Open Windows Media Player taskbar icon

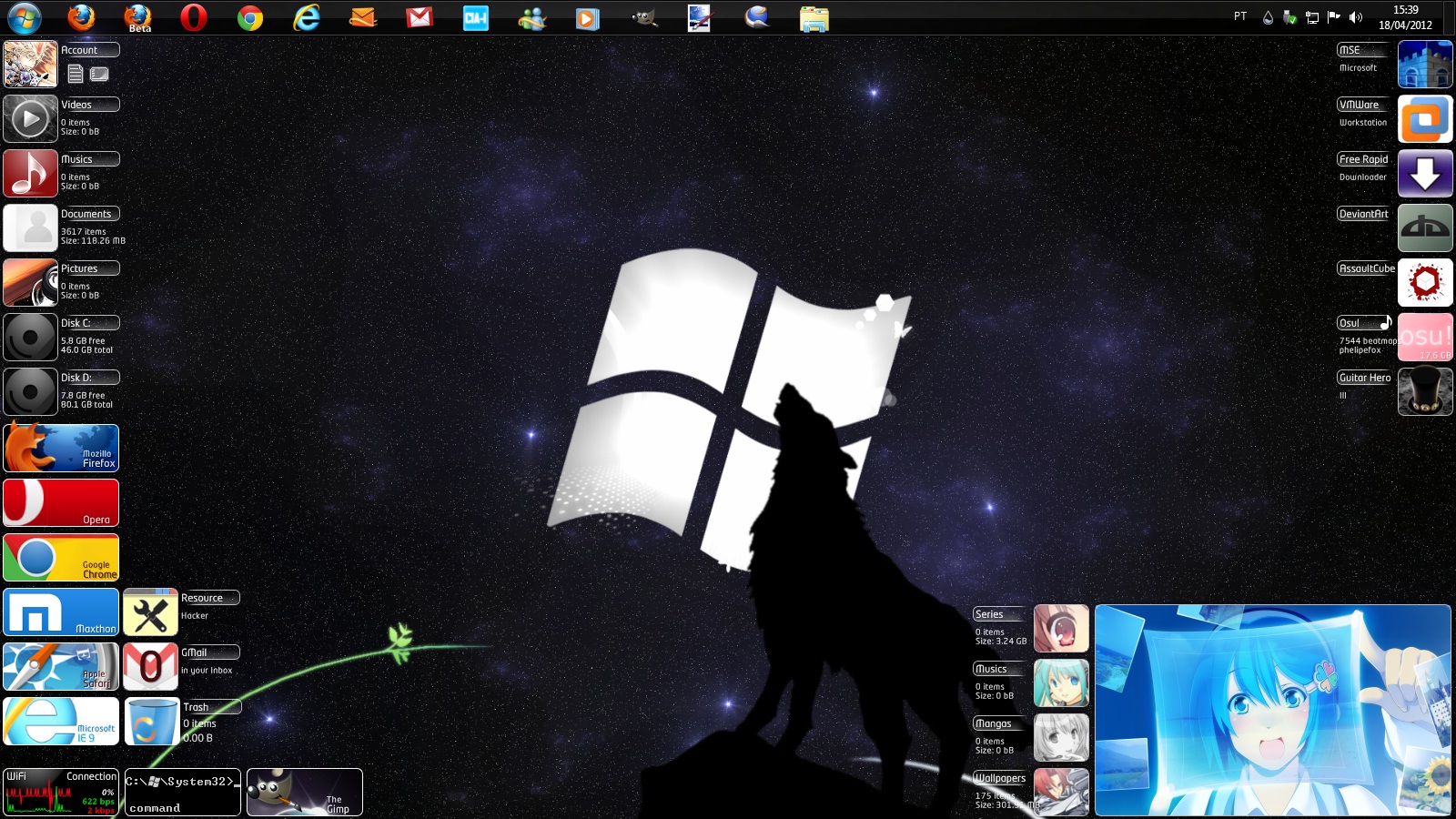tap(588, 17)
